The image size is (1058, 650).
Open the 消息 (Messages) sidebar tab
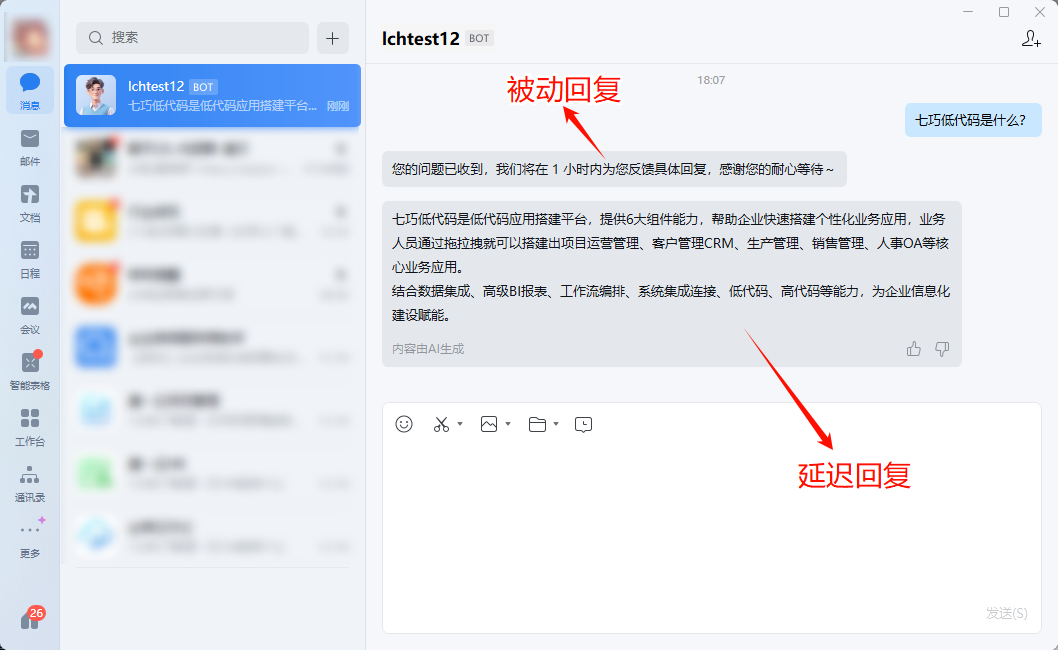point(30,89)
